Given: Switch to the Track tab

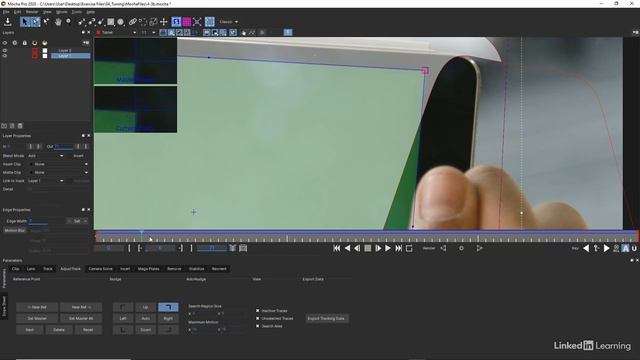Looking at the screenshot, I should click(x=48, y=269).
